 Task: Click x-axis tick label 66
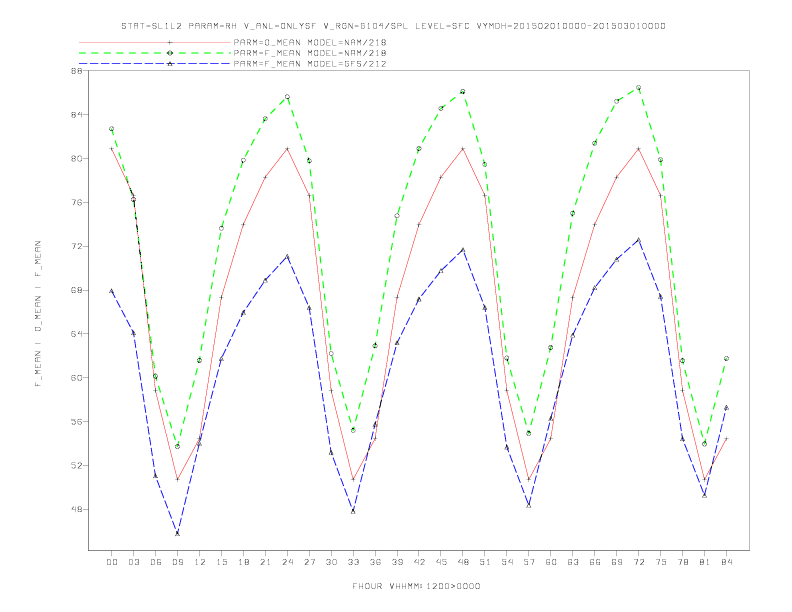pyautogui.click(x=595, y=562)
